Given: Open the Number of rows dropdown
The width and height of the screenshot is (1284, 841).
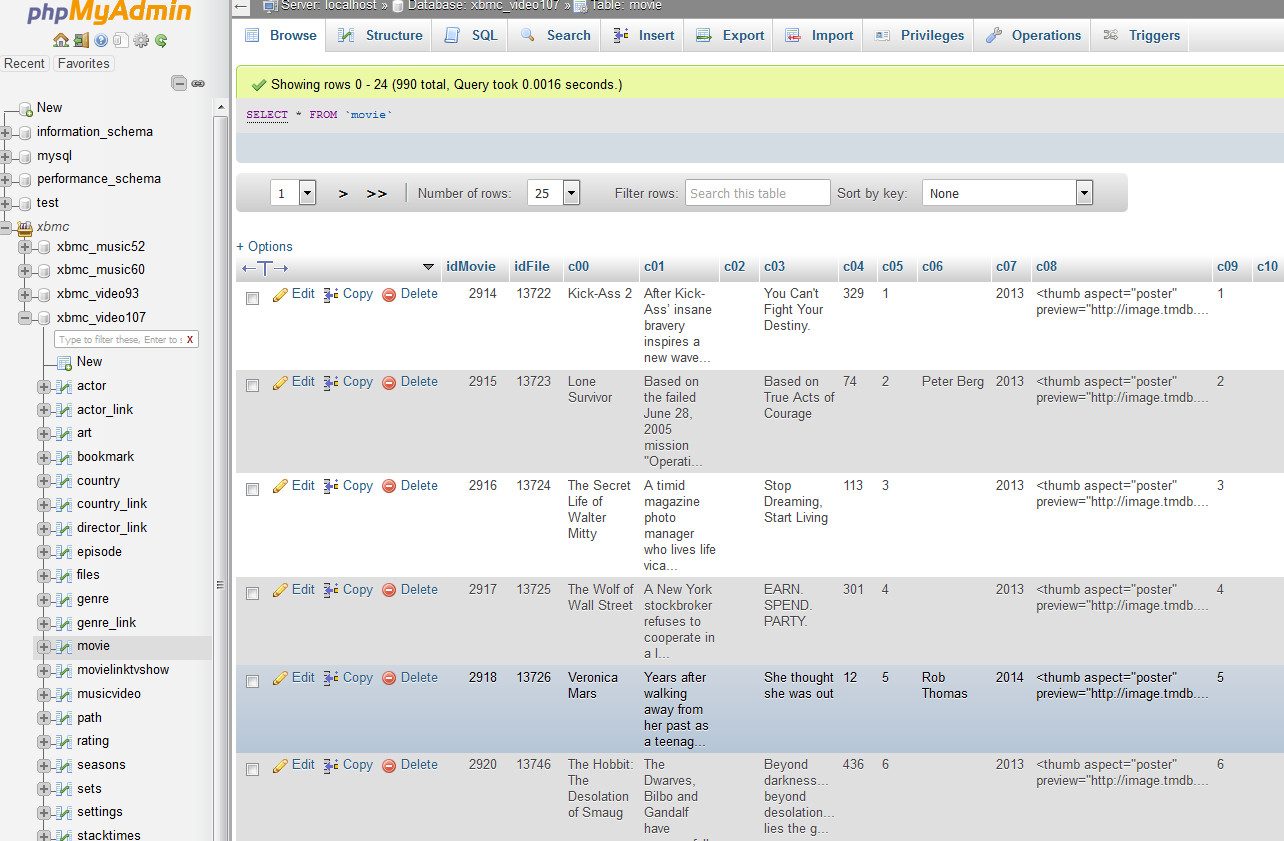Looking at the screenshot, I should [x=554, y=193].
